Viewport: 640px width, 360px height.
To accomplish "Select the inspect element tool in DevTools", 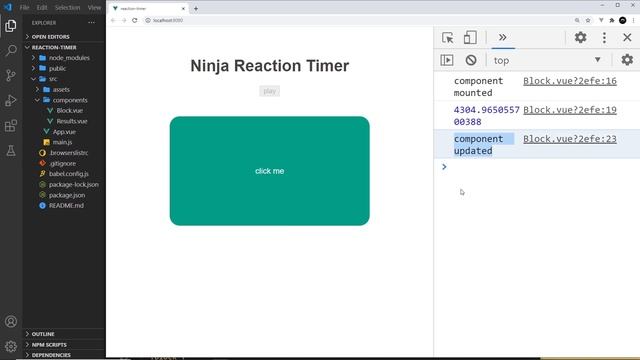I will pyautogui.click(x=448, y=38).
